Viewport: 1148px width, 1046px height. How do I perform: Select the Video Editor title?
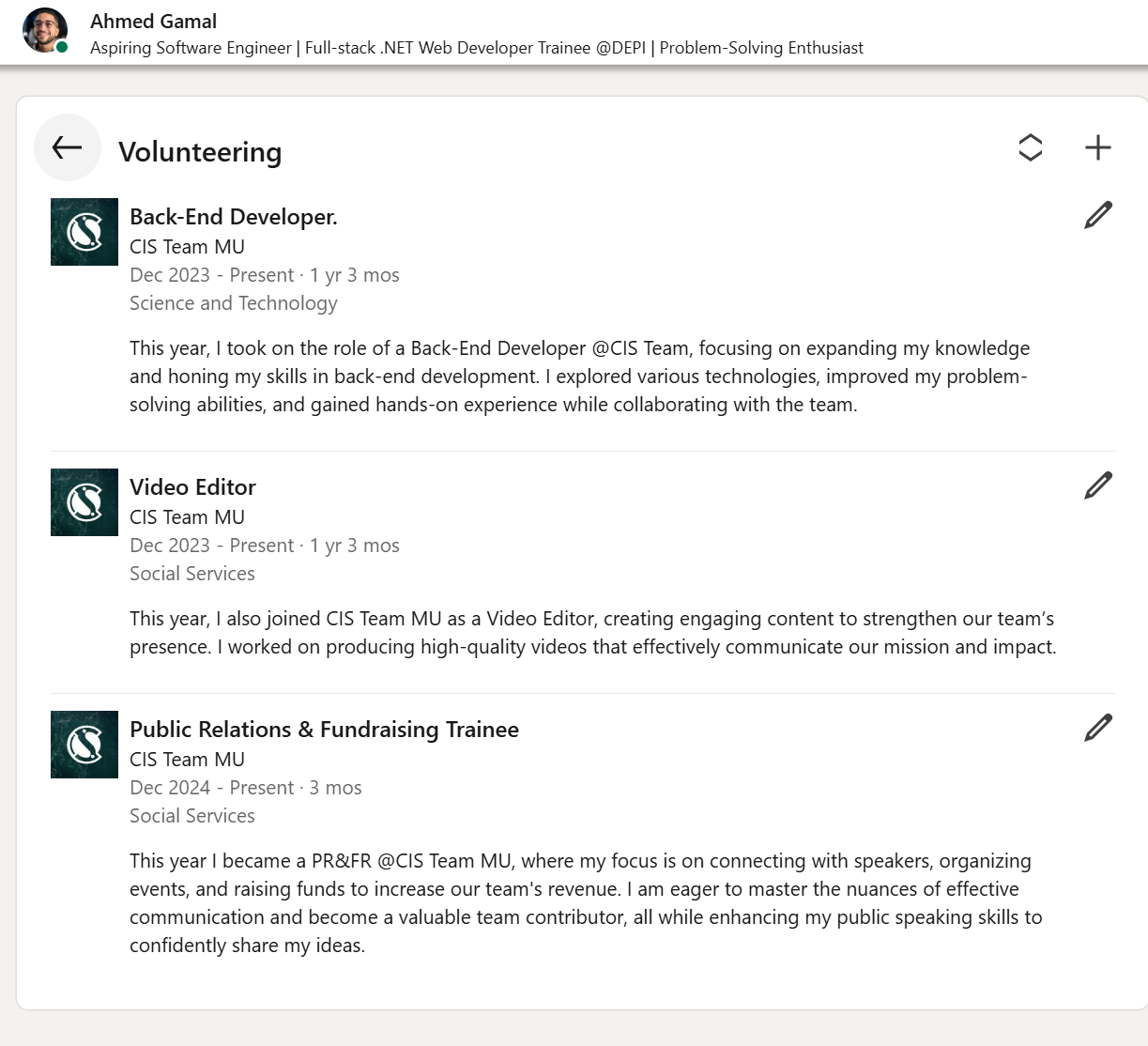point(192,487)
